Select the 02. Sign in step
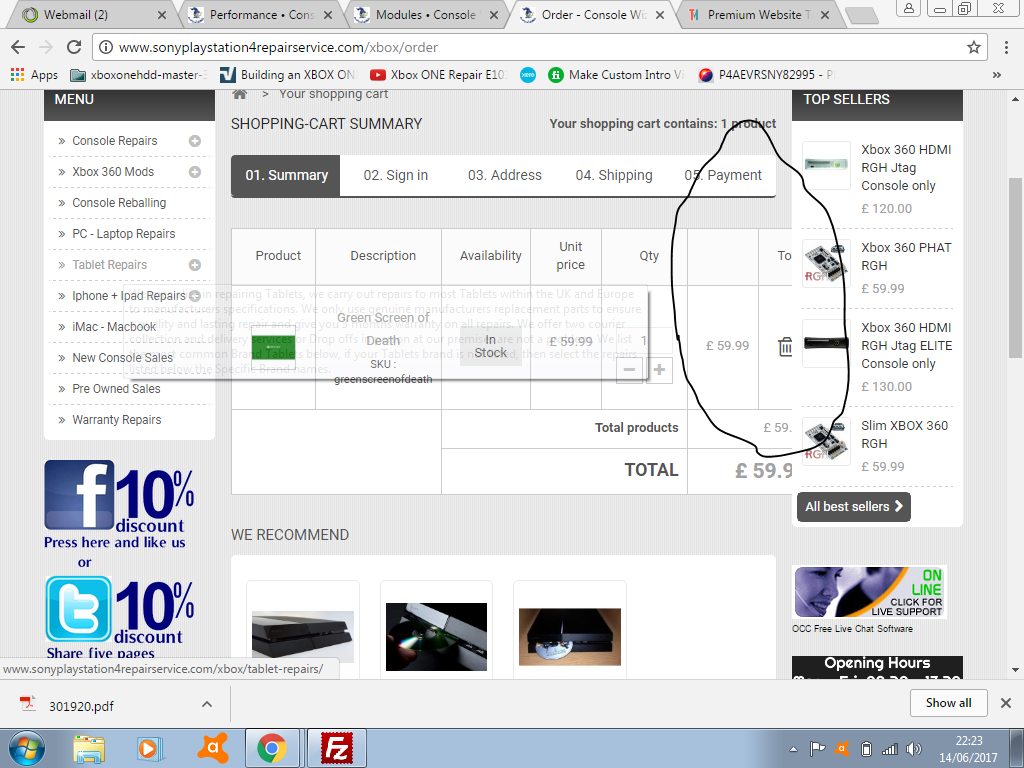 click(x=396, y=175)
